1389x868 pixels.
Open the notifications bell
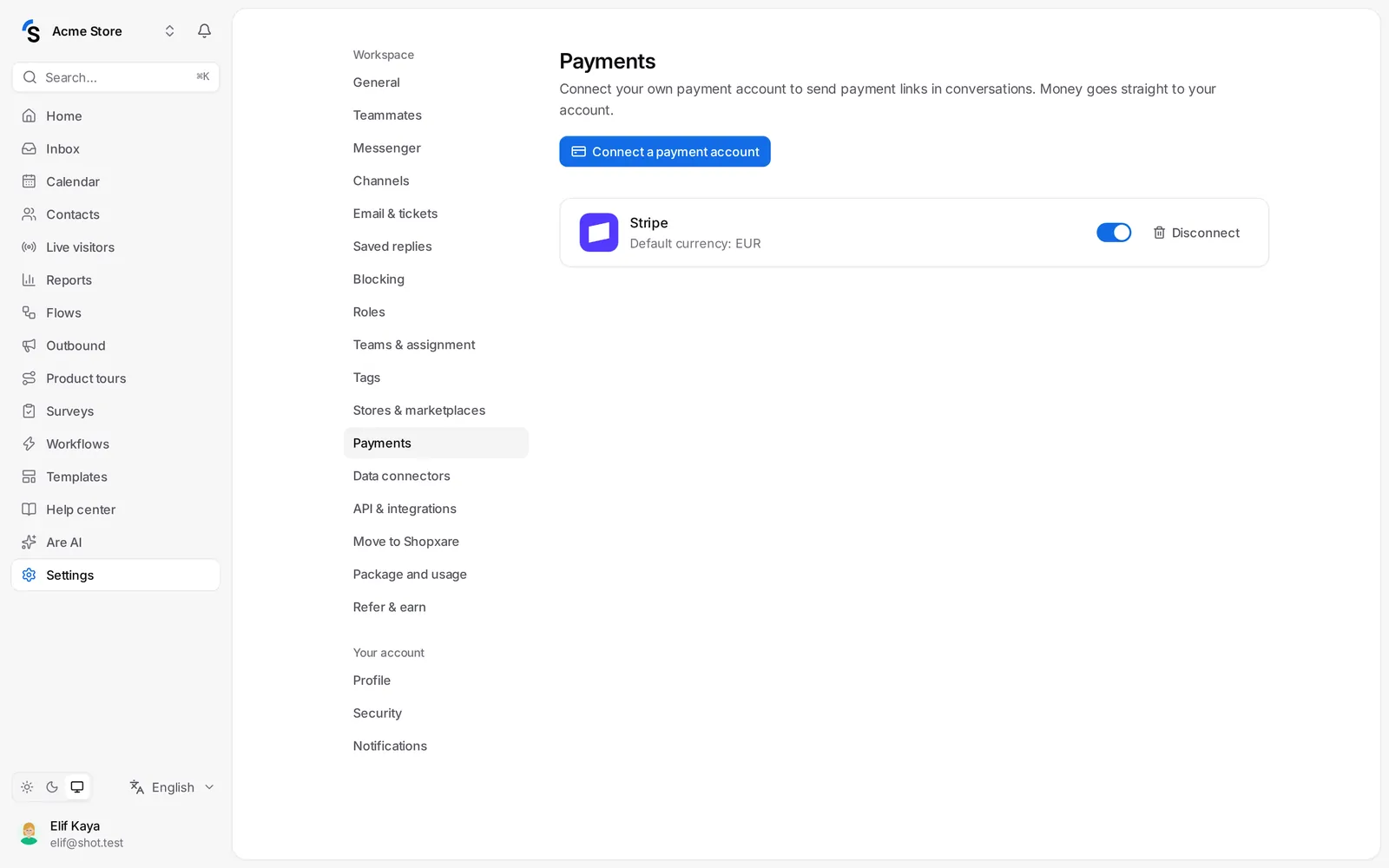[x=204, y=31]
